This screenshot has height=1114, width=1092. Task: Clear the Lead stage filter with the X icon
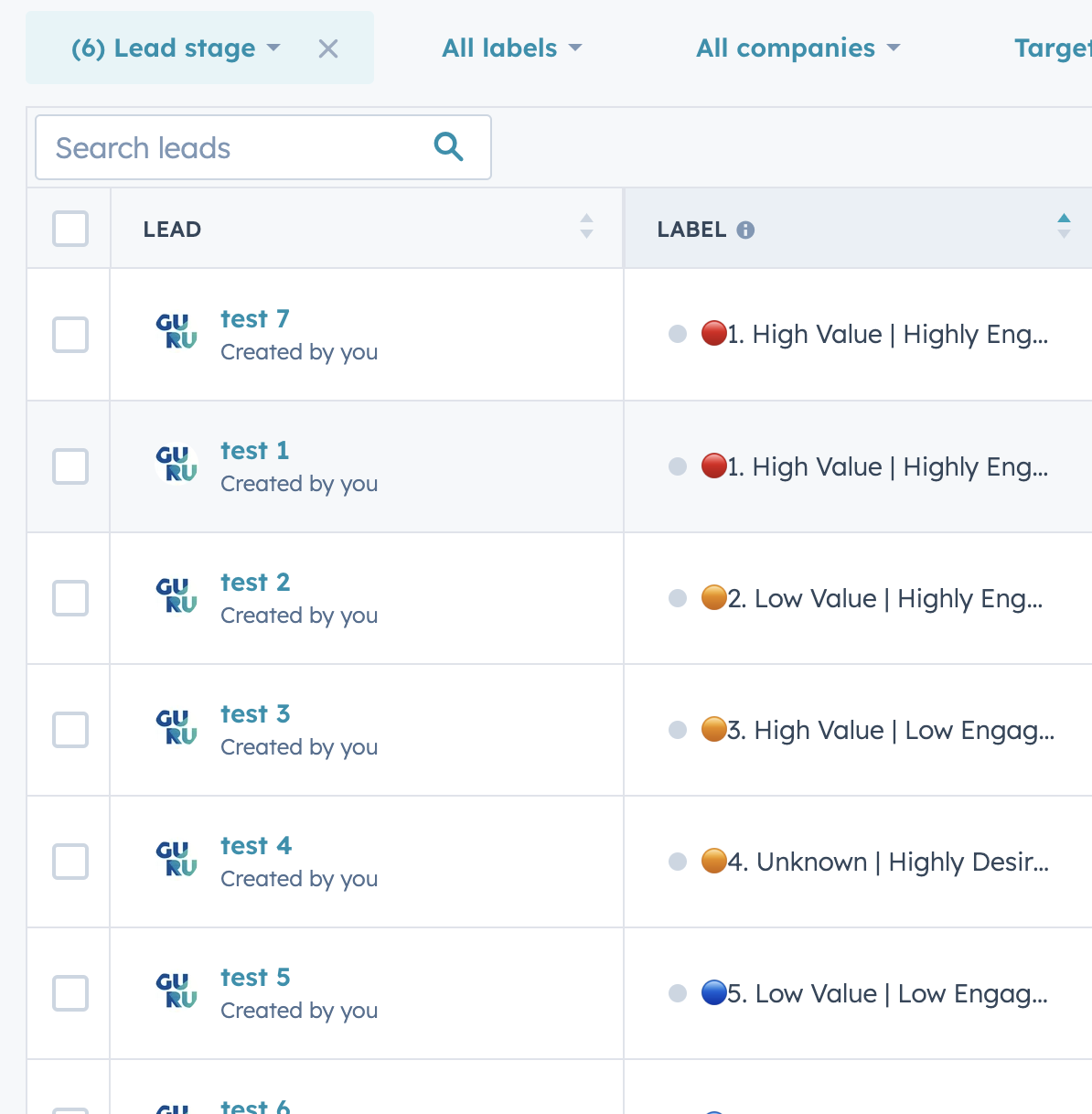pyautogui.click(x=327, y=49)
